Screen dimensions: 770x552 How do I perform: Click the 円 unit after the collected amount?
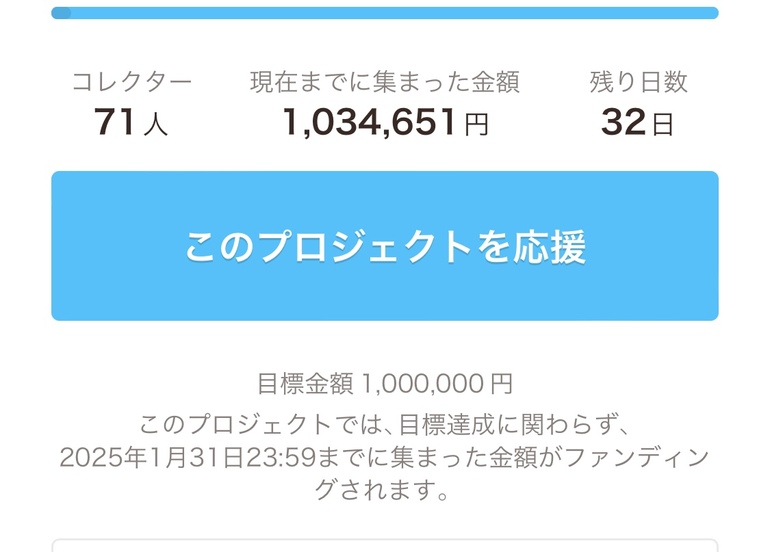[x=477, y=125]
